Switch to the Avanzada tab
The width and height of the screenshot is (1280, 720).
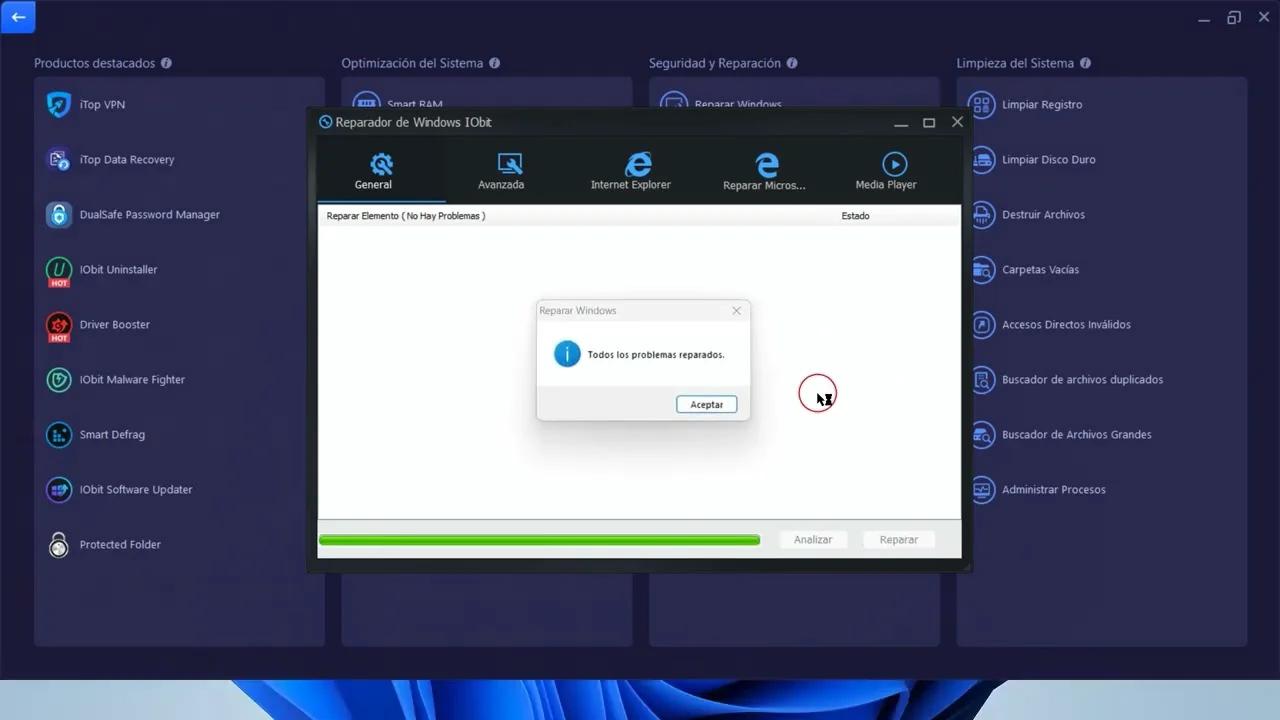click(x=501, y=170)
